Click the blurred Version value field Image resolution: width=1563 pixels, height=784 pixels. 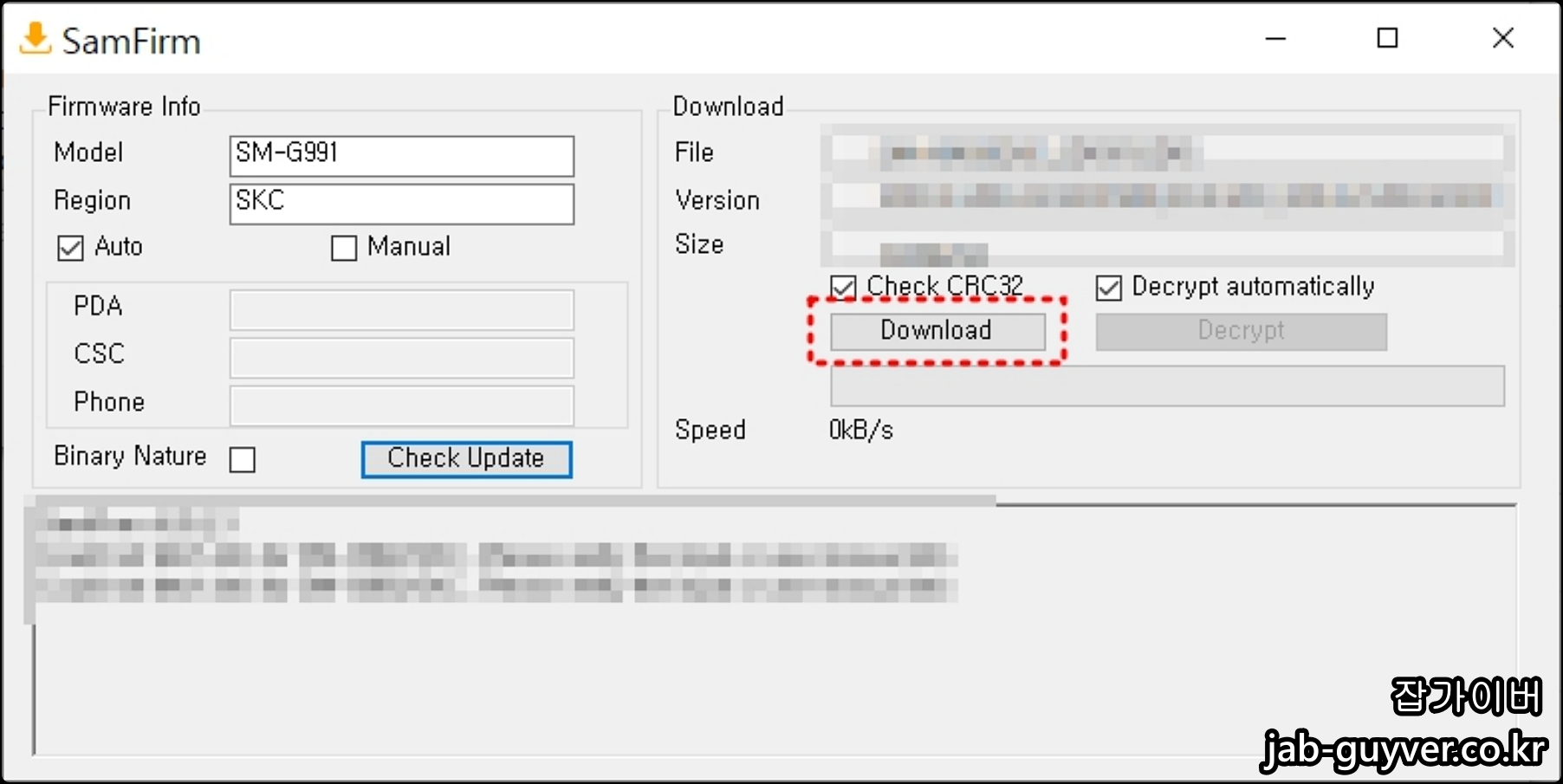(1167, 198)
